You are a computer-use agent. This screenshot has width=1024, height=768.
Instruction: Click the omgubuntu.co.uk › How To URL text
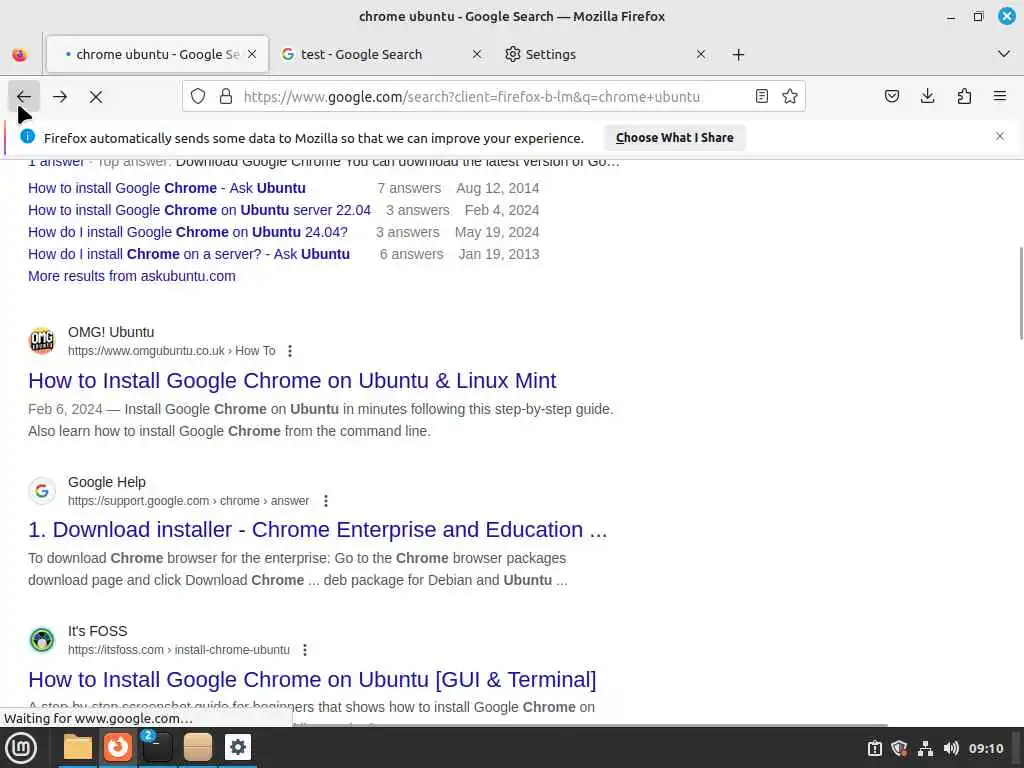point(172,351)
